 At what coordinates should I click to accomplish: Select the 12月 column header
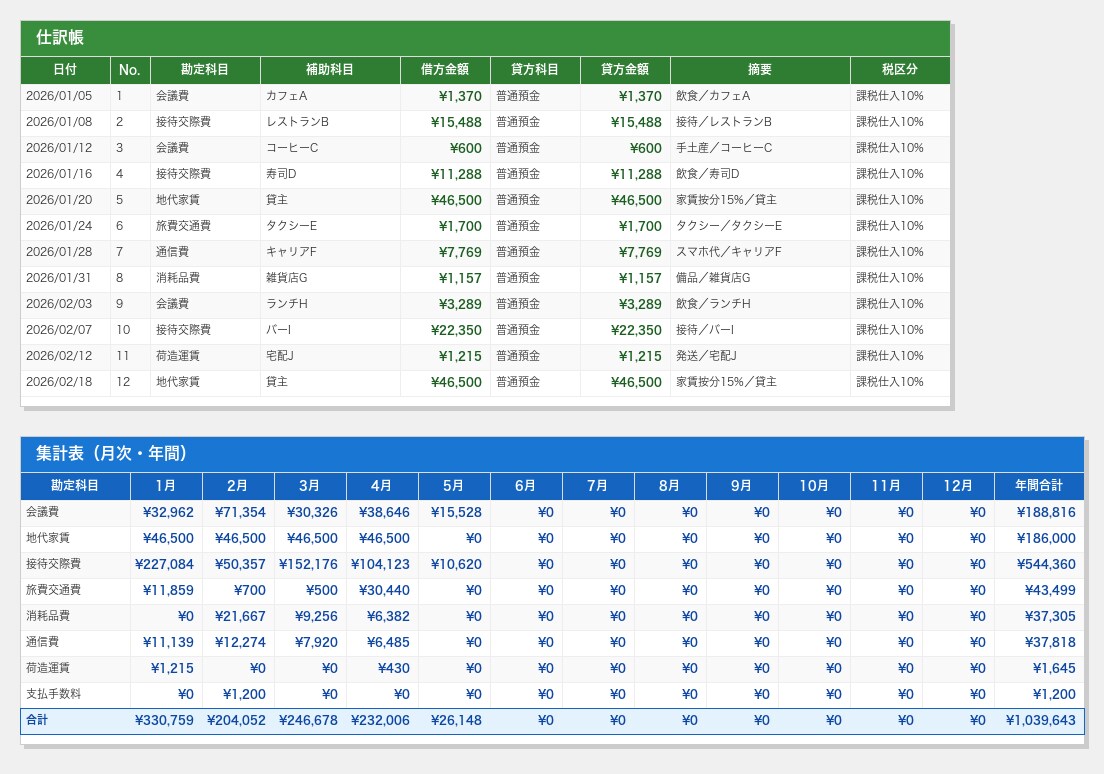(958, 486)
